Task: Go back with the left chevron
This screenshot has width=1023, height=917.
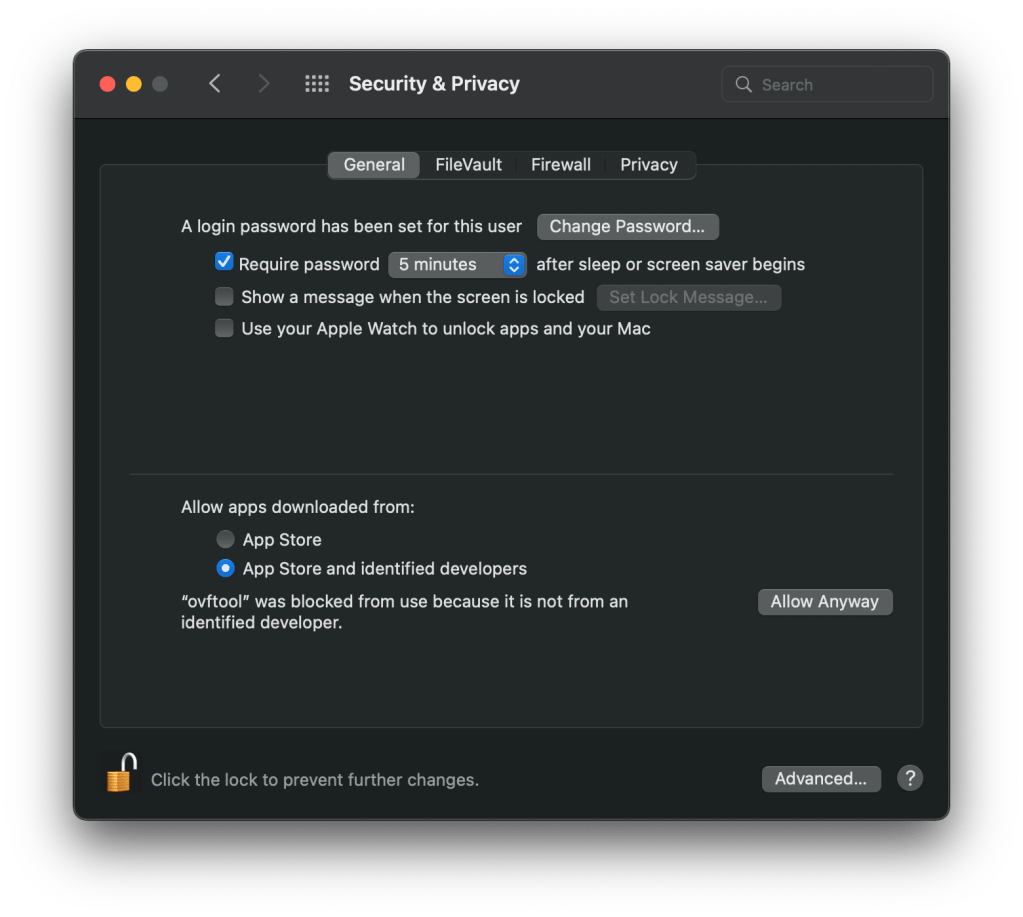Action: (x=215, y=84)
